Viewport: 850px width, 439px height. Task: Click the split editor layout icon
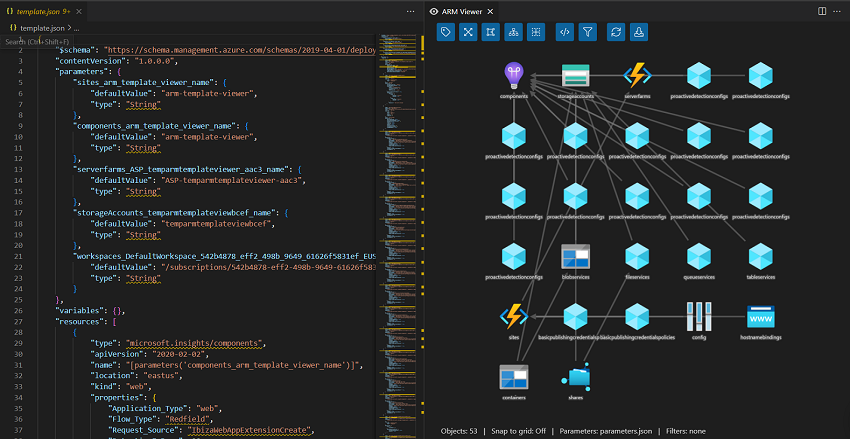(x=822, y=11)
